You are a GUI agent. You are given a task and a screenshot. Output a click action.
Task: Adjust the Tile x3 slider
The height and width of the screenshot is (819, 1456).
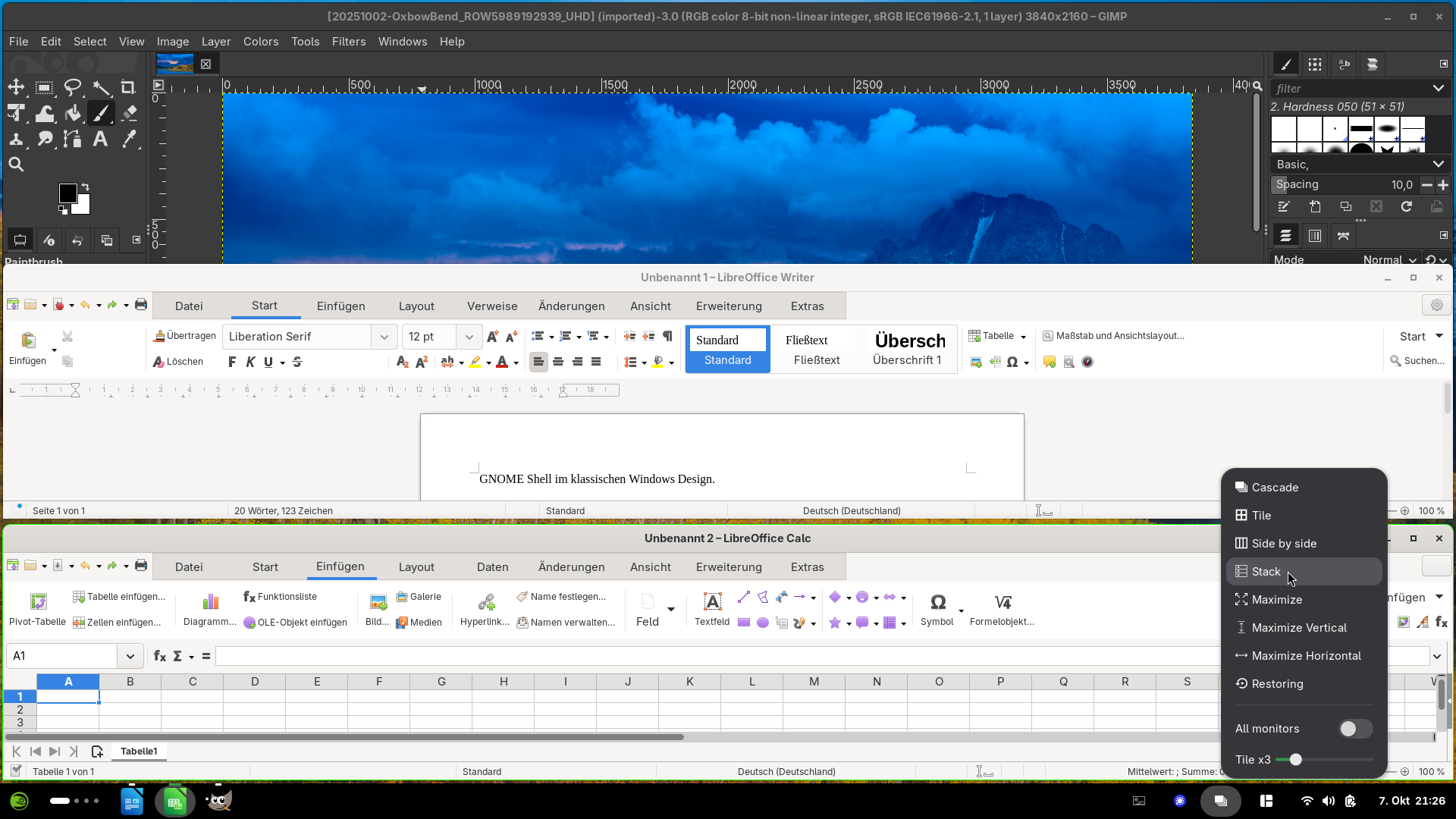(x=1295, y=760)
